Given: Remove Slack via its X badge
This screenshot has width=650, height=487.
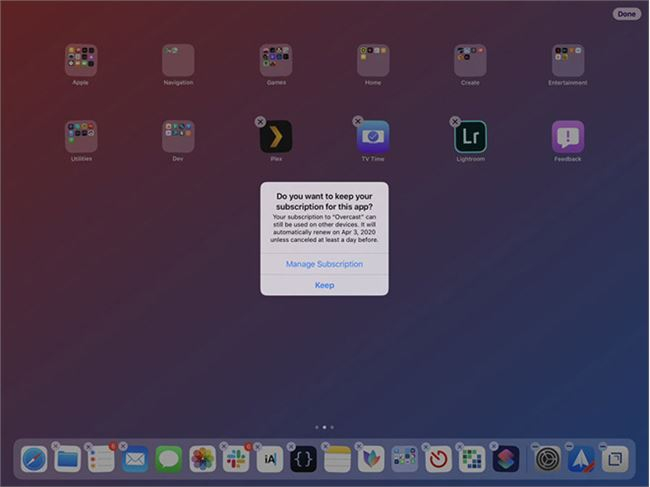Looking at the screenshot, I should click(x=224, y=446).
